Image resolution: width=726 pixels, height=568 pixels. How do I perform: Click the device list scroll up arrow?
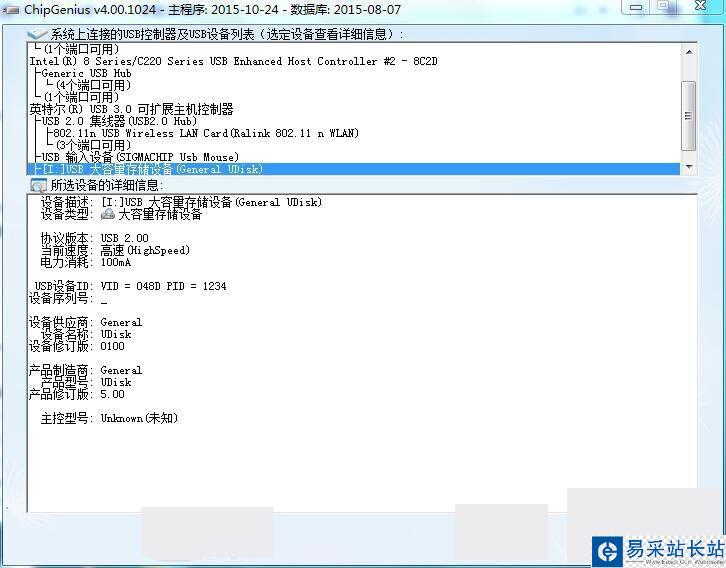pyautogui.click(x=689, y=52)
